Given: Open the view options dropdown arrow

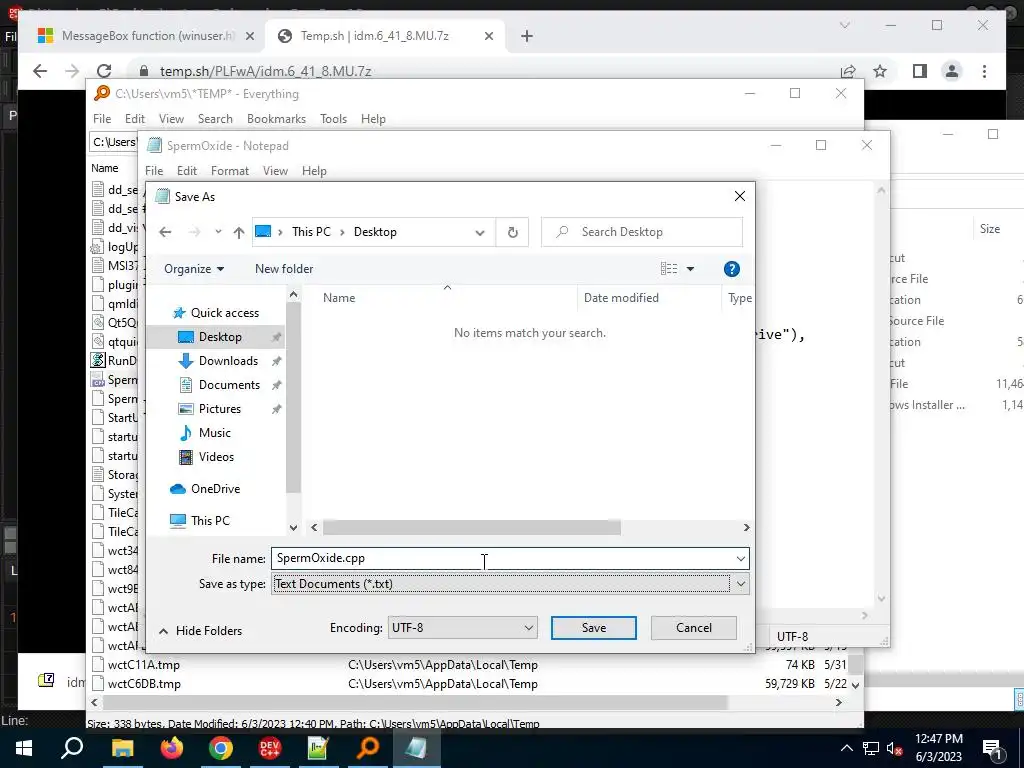Looking at the screenshot, I should pos(690,269).
